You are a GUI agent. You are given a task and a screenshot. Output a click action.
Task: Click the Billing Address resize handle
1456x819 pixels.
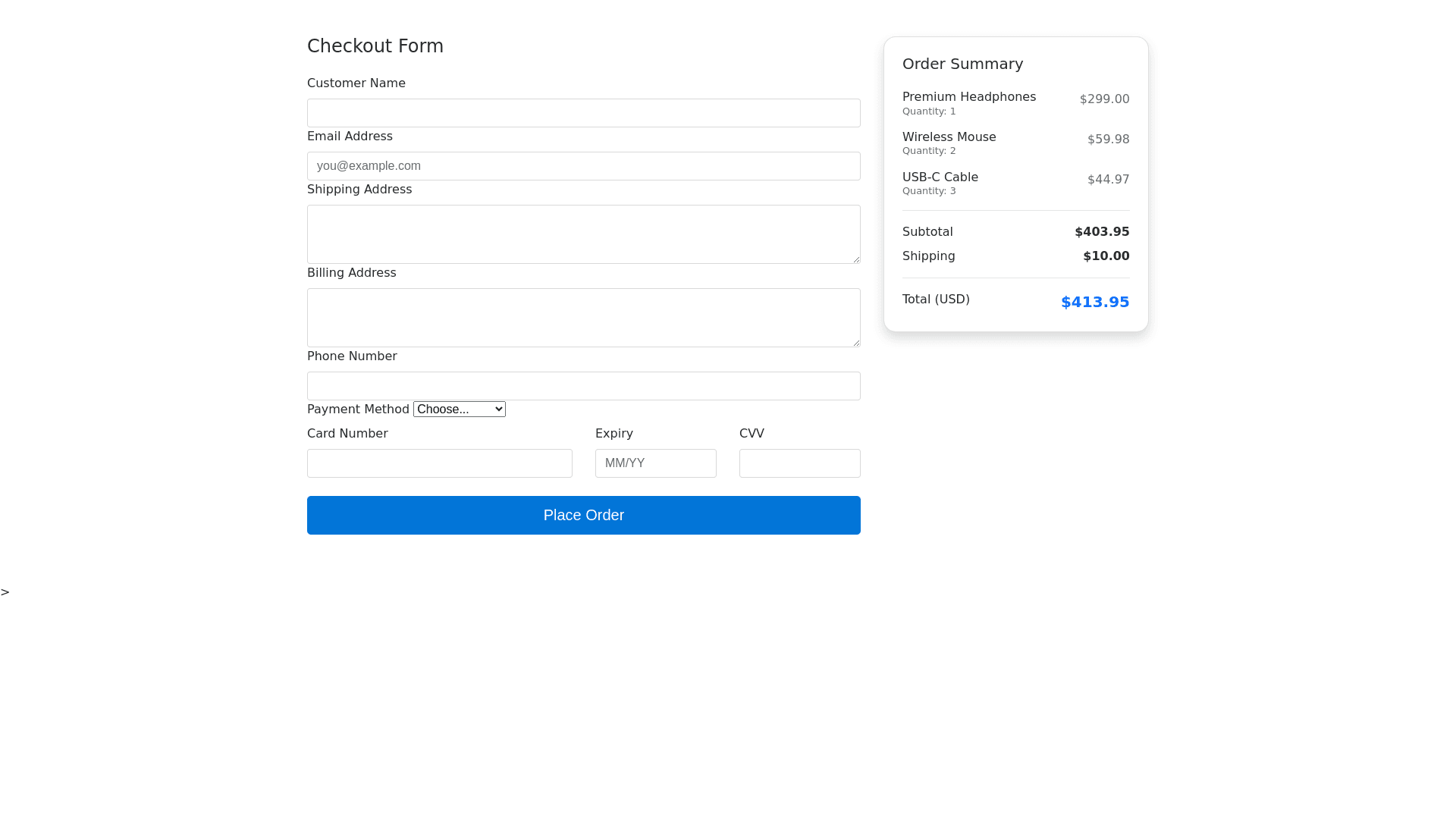[856, 343]
